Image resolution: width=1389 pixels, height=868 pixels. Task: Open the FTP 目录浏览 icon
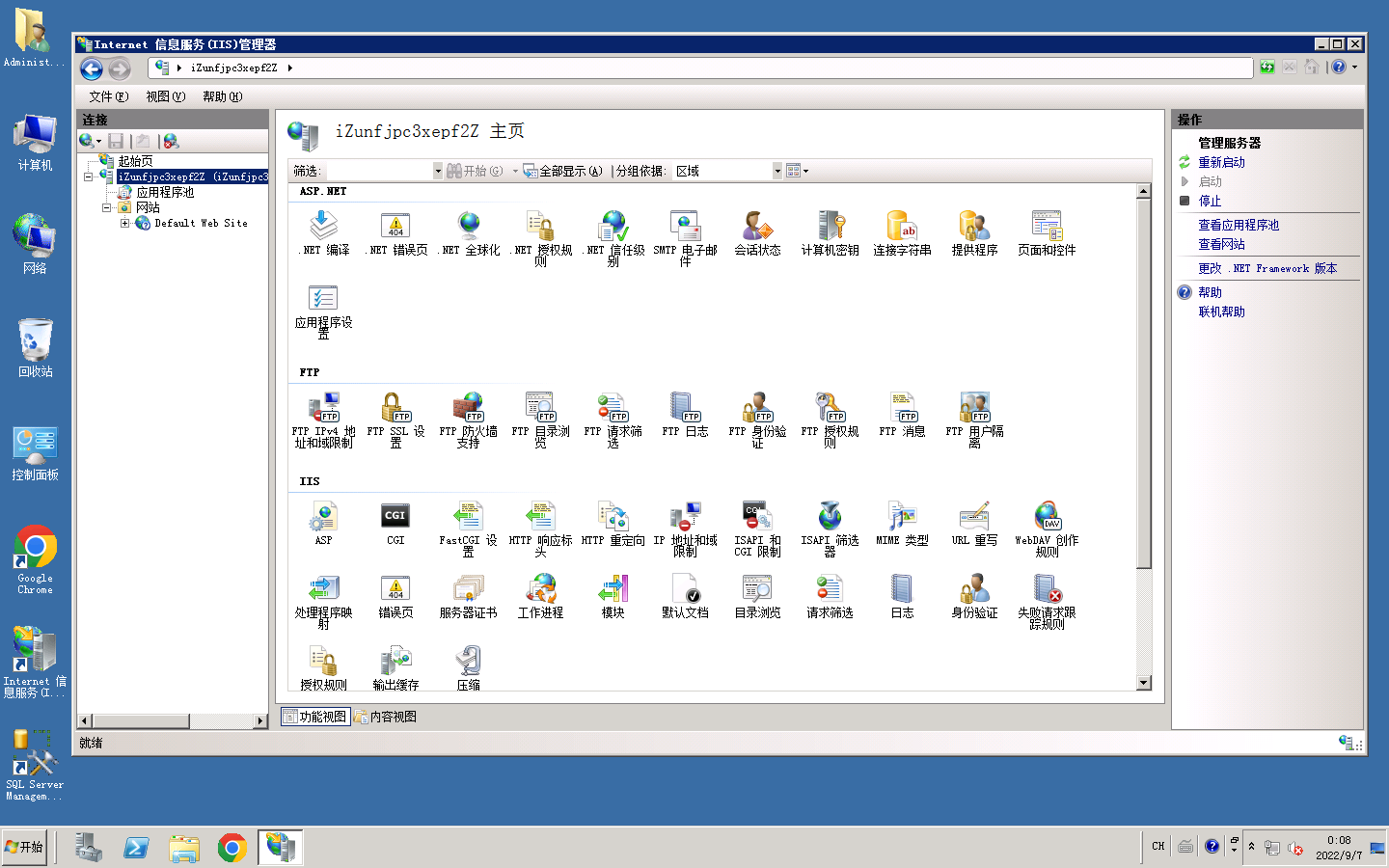click(540, 420)
